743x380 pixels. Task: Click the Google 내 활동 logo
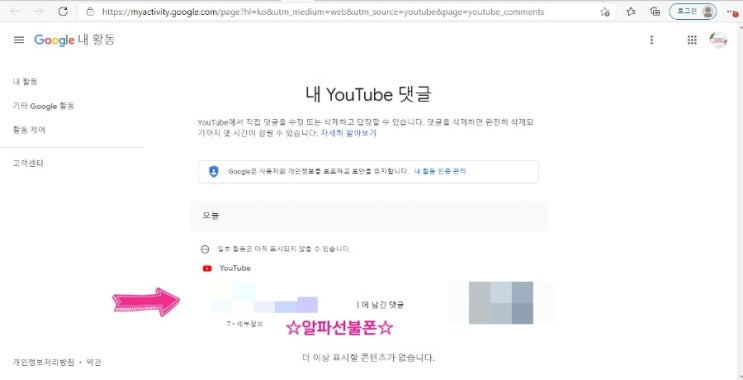(x=74, y=40)
